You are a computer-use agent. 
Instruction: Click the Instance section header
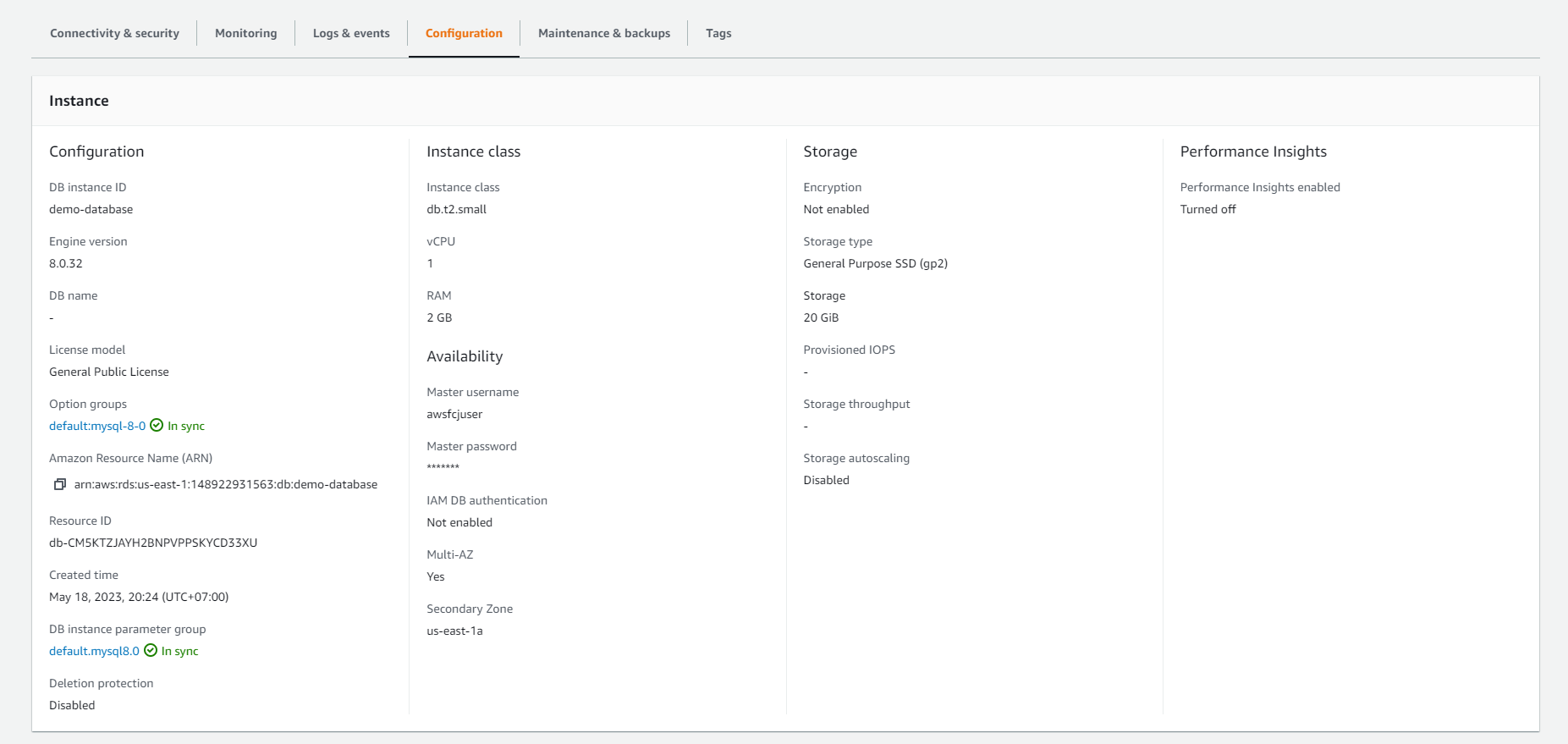click(x=79, y=101)
